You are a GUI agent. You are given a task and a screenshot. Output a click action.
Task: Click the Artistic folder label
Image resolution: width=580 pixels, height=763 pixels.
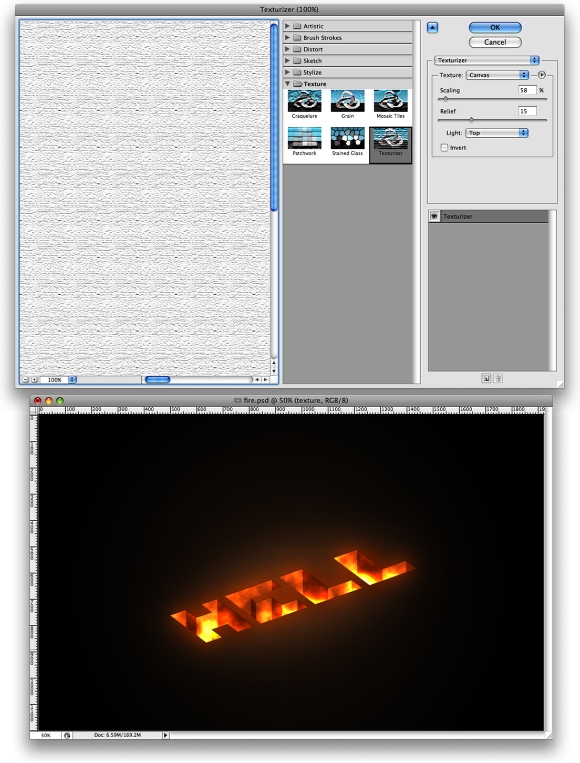coord(313,26)
